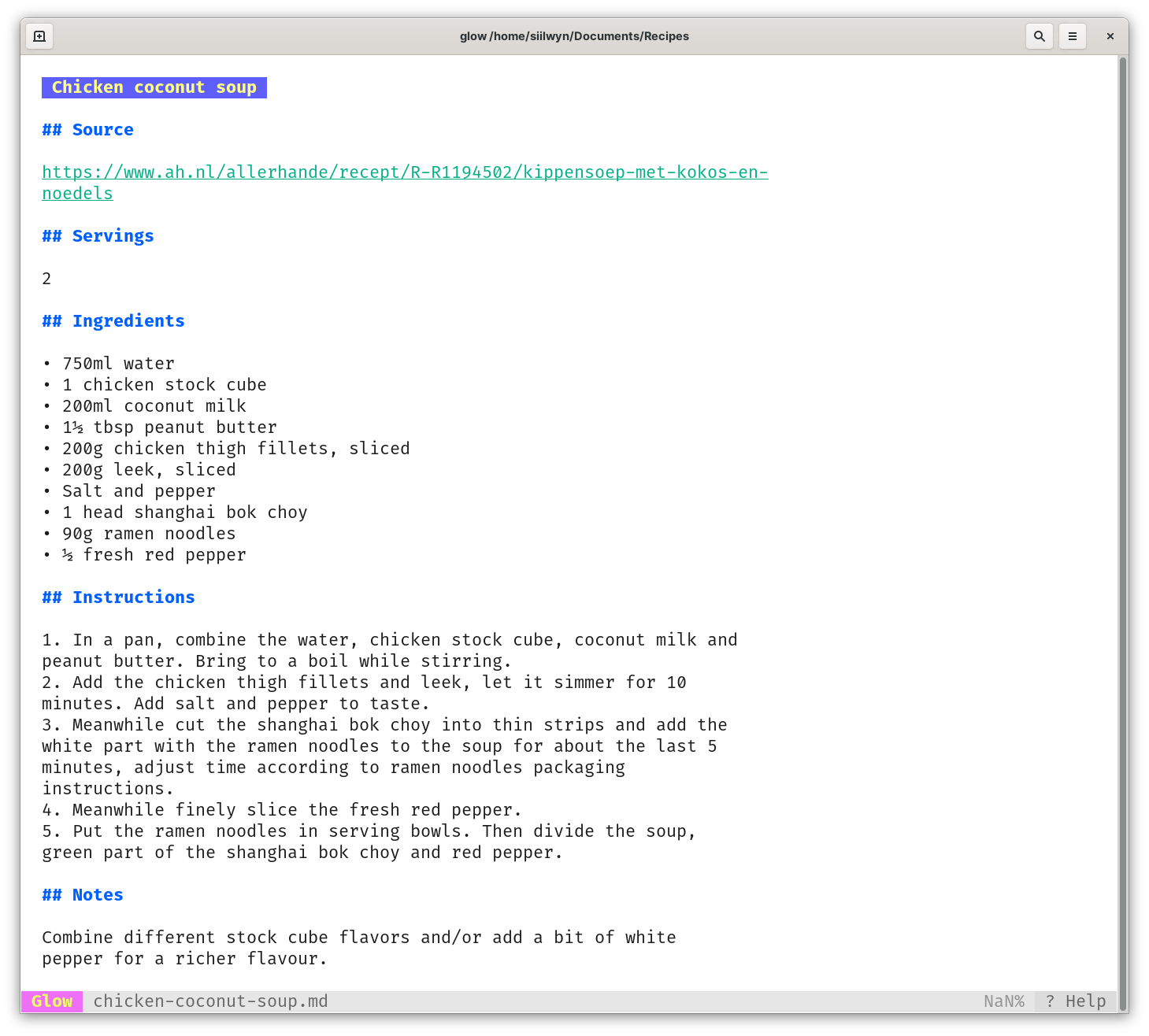This screenshot has width=1149, height=1036.
Task: Click the Glow label in status bar
Action: (x=52, y=1001)
